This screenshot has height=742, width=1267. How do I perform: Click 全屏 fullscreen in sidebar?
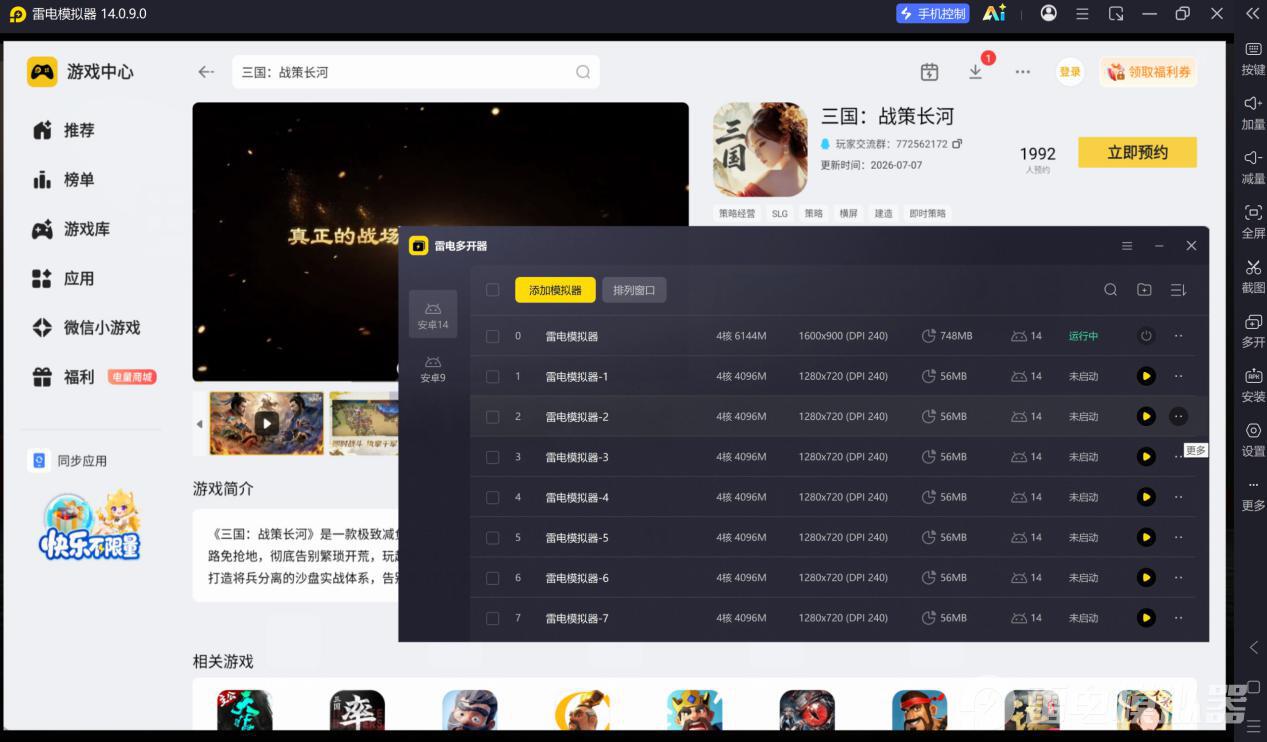(1253, 222)
